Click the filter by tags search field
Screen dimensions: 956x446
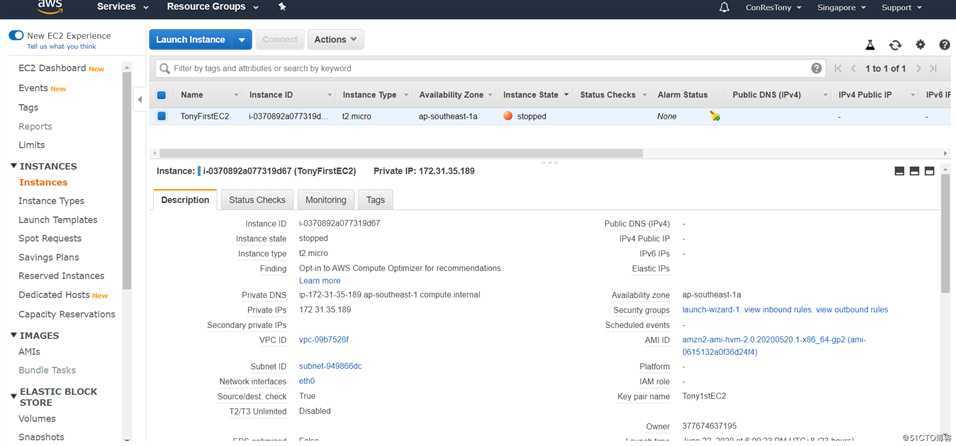pyautogui.click(x=490, y=68)
